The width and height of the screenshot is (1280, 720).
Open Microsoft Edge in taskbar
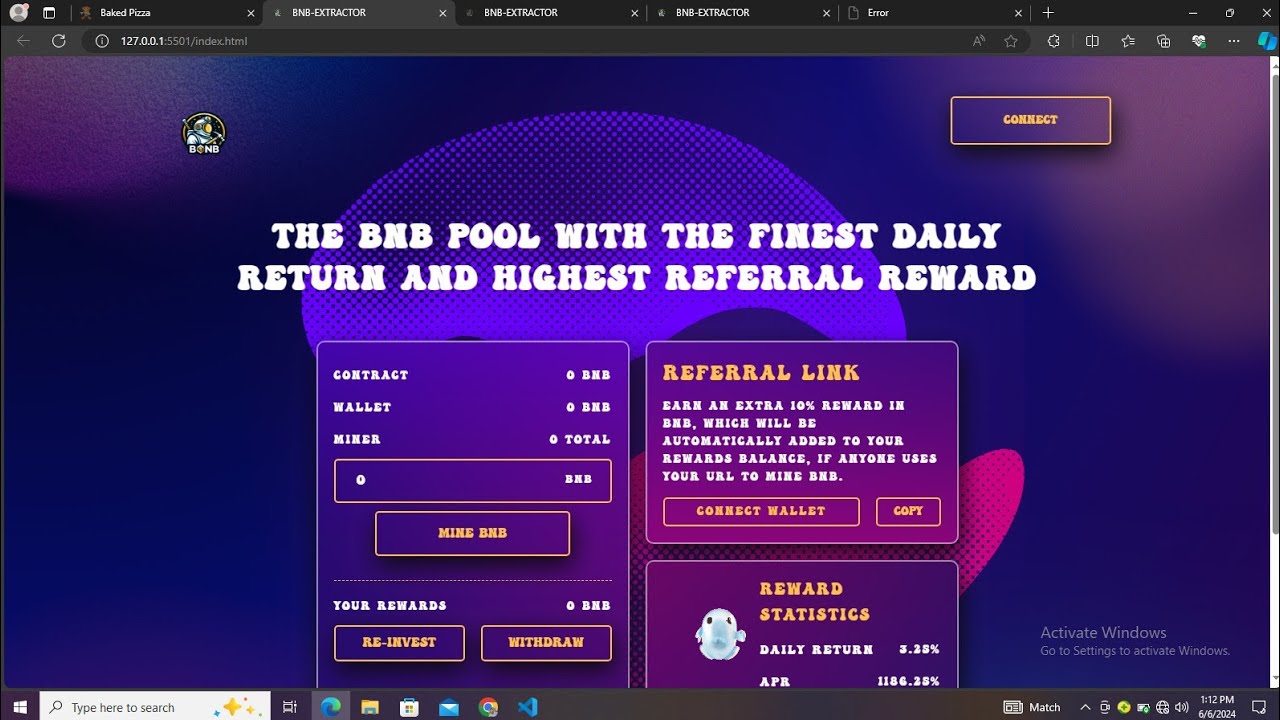(330, 707)
